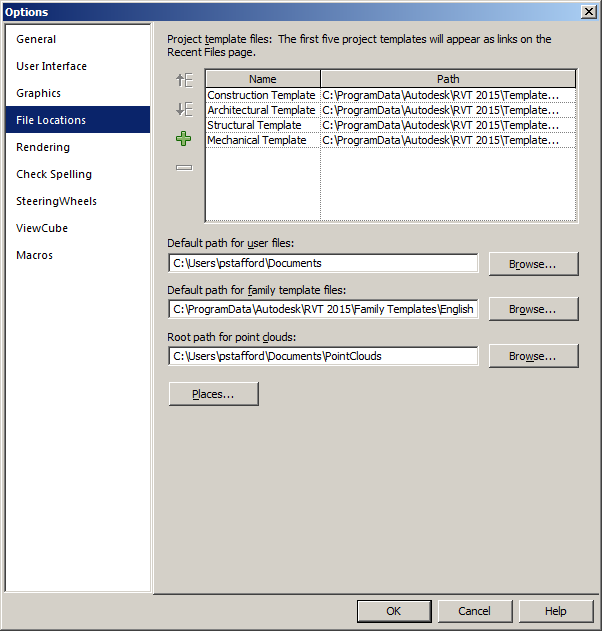The width and height of the screenshot is (602, 631).
Task: Browse for family template files path
Action: pyautogui.click(x=535, y=310)
